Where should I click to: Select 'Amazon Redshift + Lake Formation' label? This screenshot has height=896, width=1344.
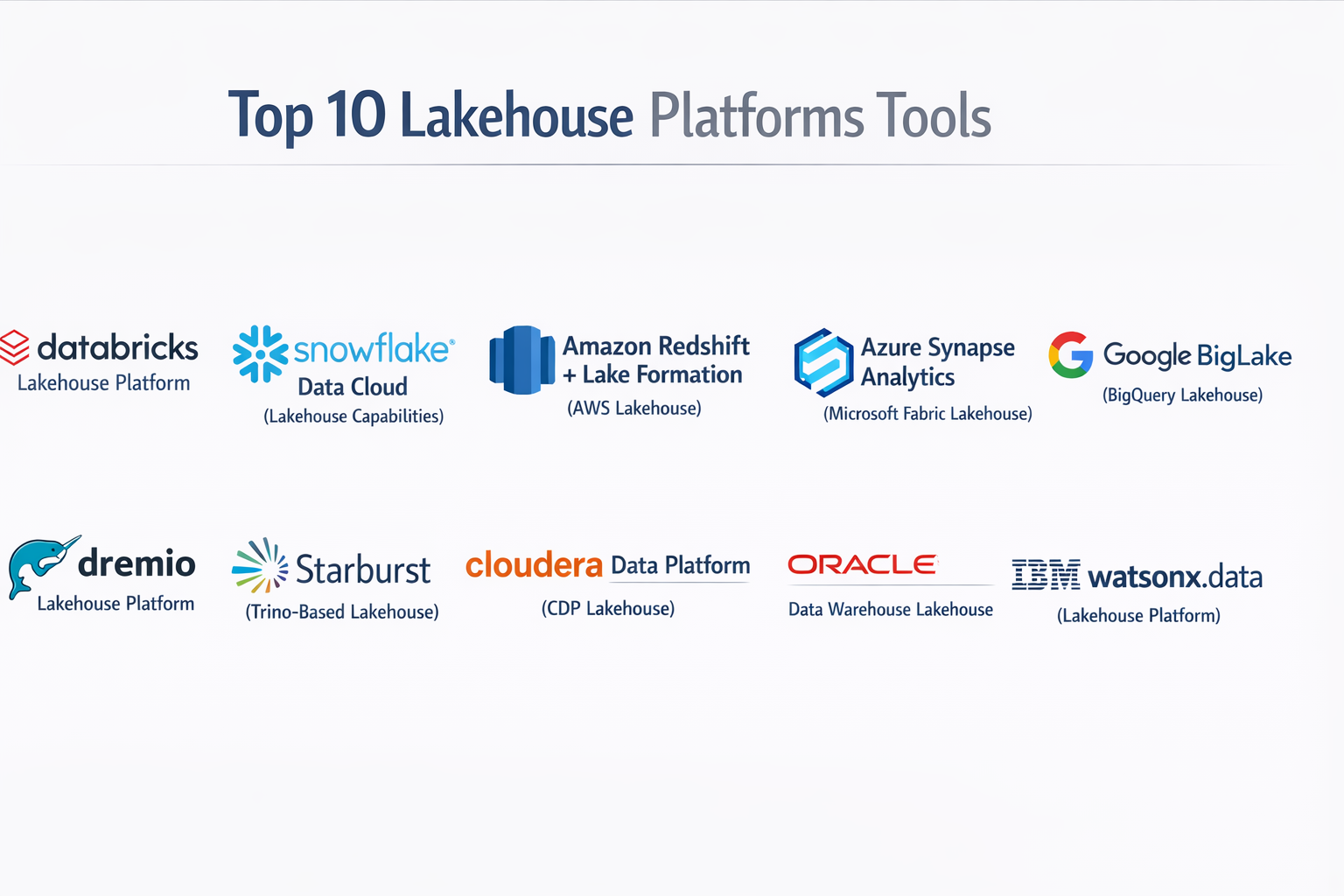pos(656,360)
